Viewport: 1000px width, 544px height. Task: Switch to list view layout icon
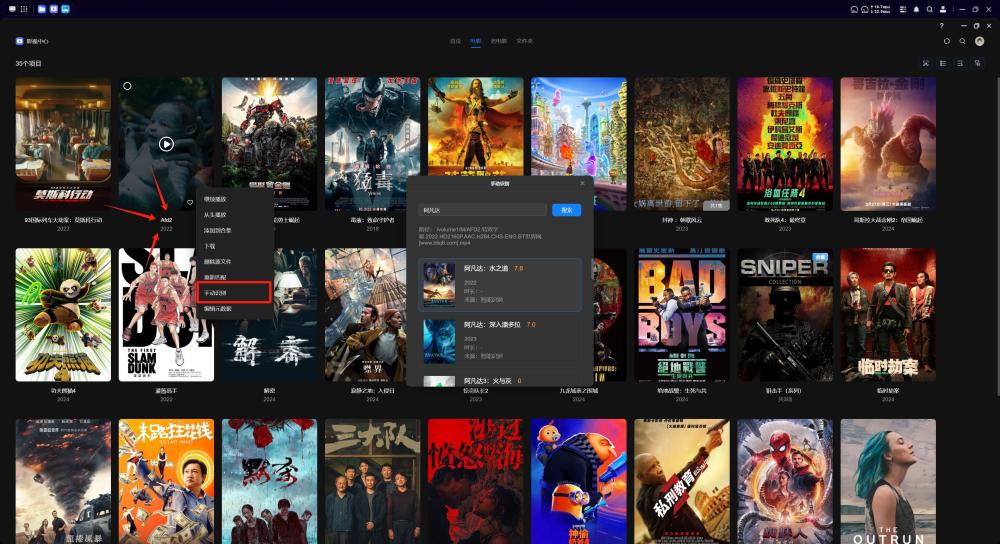pos(943,63)
